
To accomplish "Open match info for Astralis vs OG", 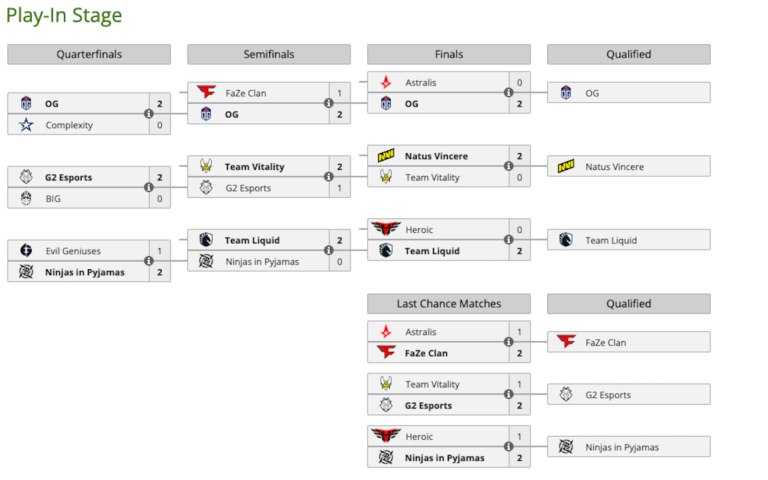I will click(x=508, y=93).
